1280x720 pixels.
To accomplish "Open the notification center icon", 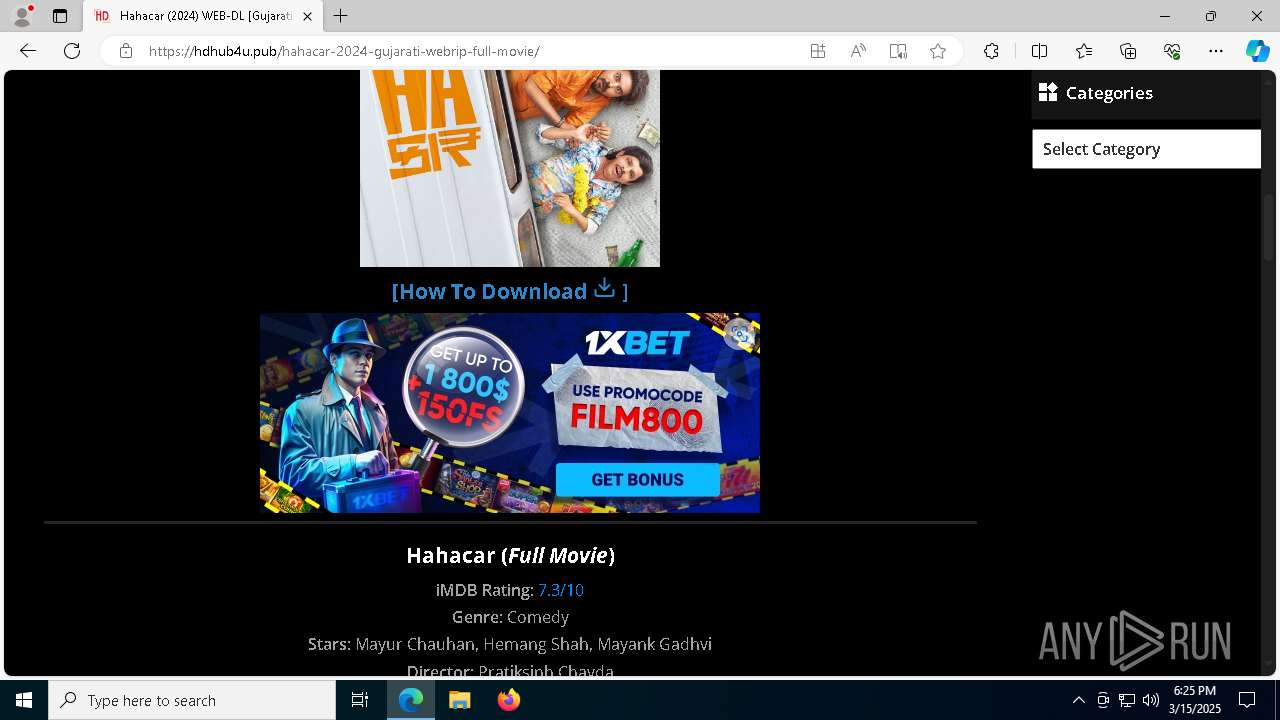I will pyautogui.click(x=1247, y=700).
